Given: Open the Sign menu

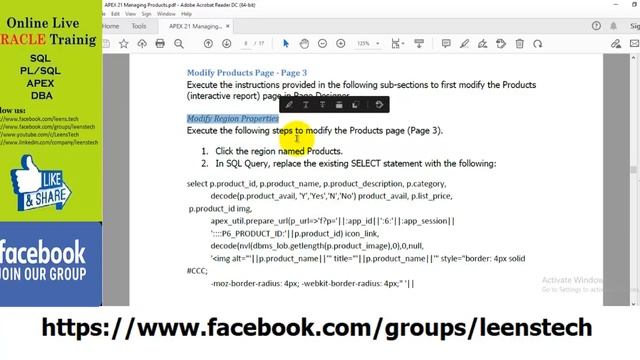Looking at the screenshot, I should pyautogui.click(x=147, y=14).
